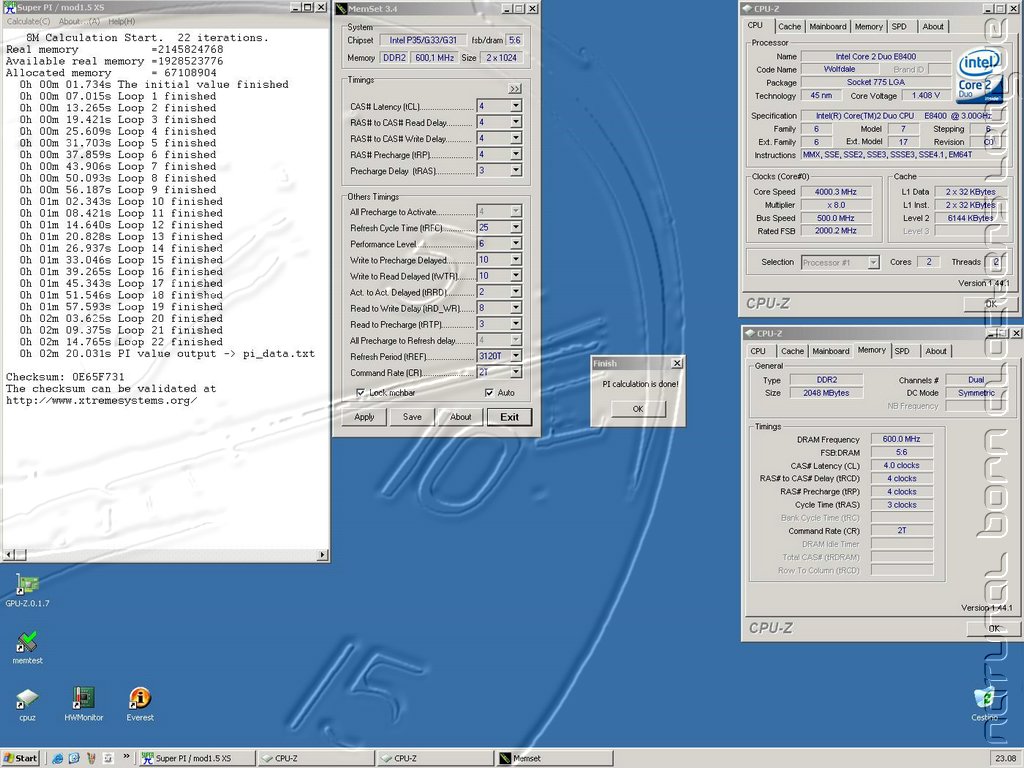This screenshot has height=768, width=1024.
Task: Launch Internet Explorer from the quick launch
Action: (57, 758)
